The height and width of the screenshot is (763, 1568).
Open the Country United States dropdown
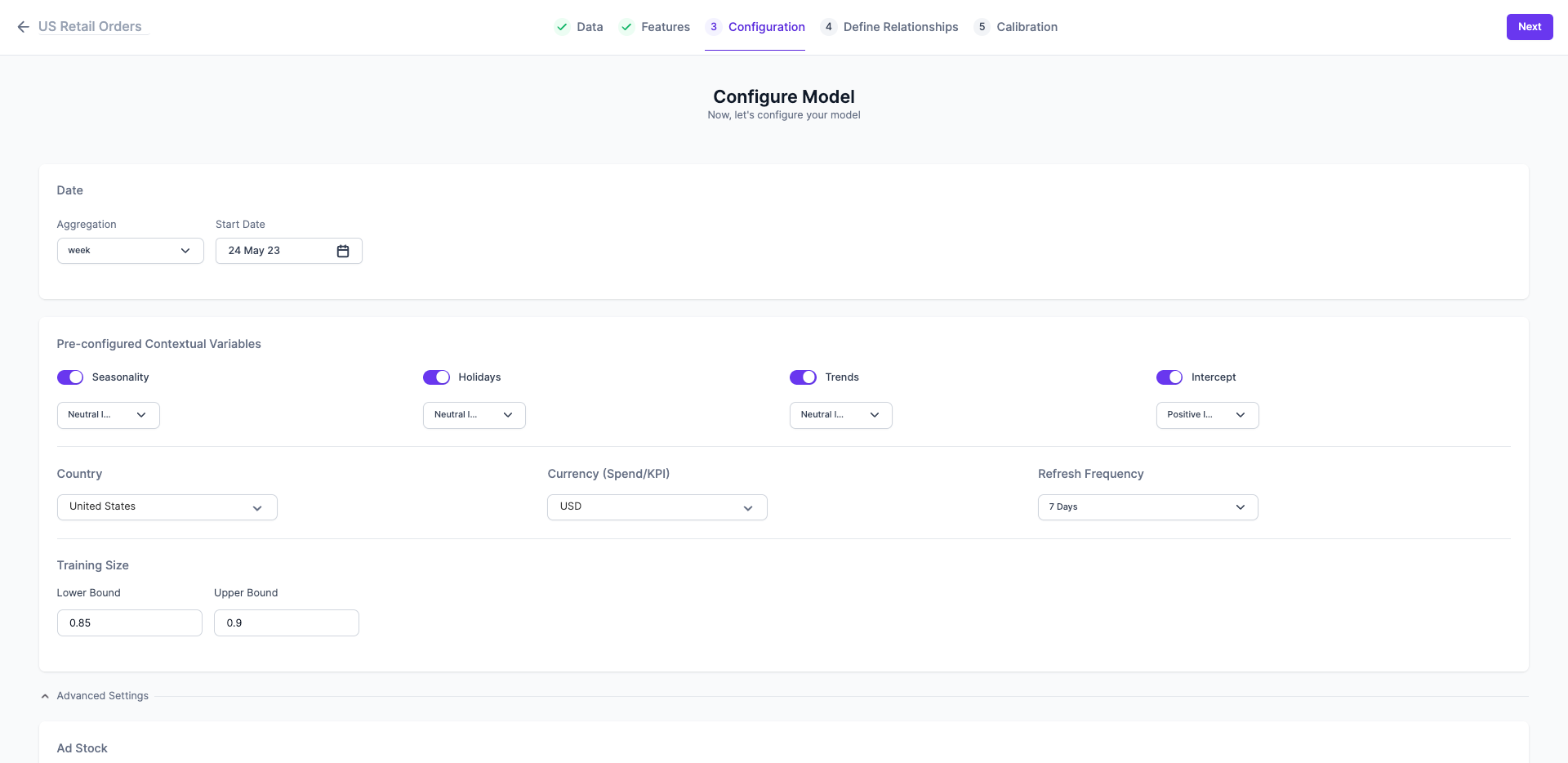(x=167, y=507)
